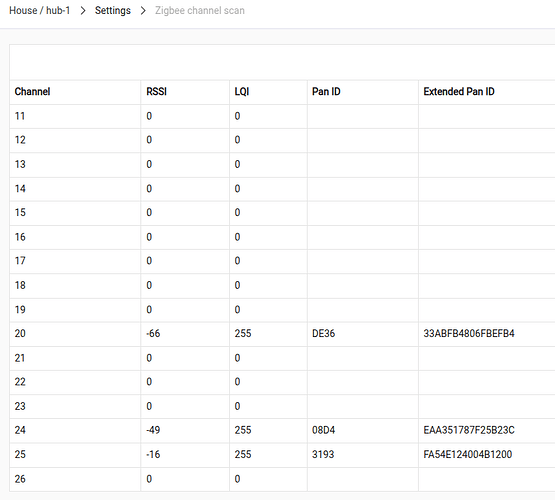Select the channel 24 row

click(x=282, y=431)
